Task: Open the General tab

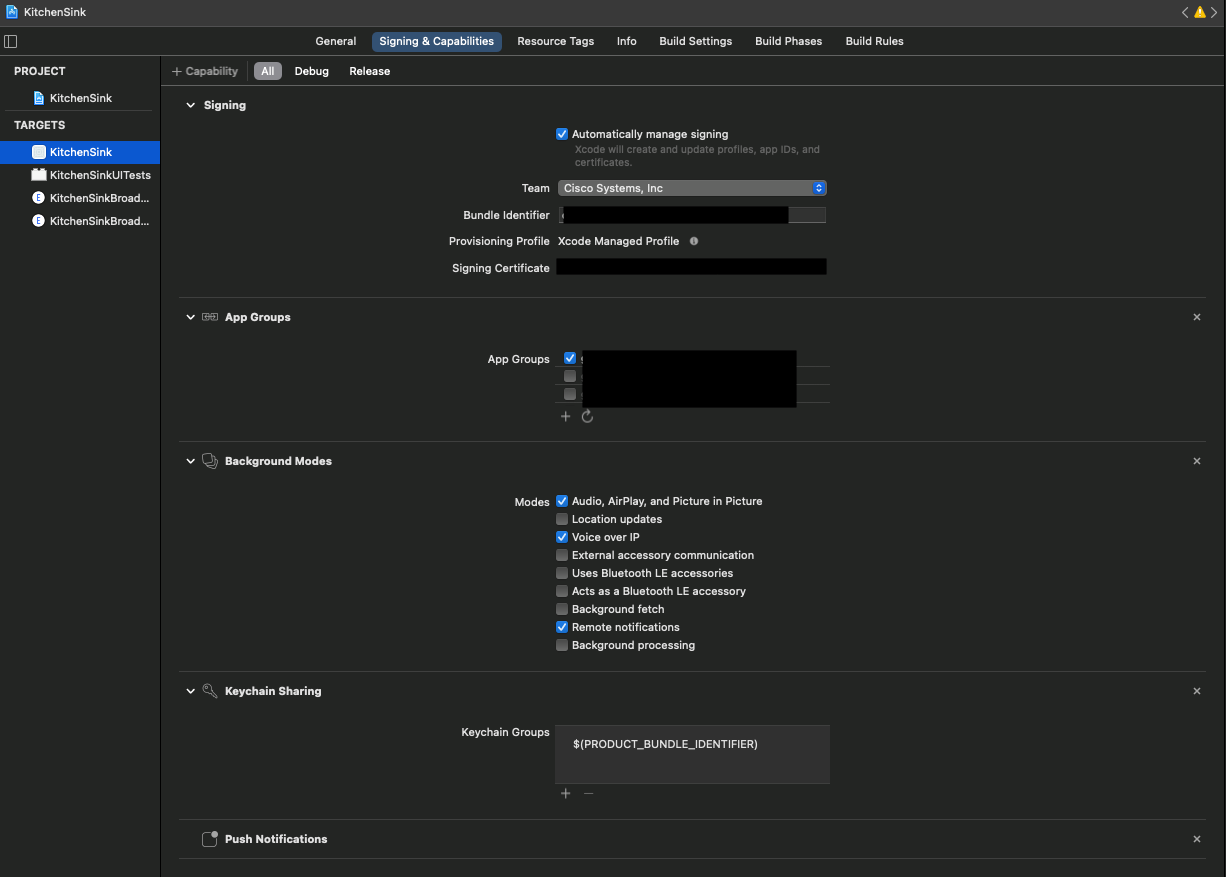Action: [x=336, y=41]
